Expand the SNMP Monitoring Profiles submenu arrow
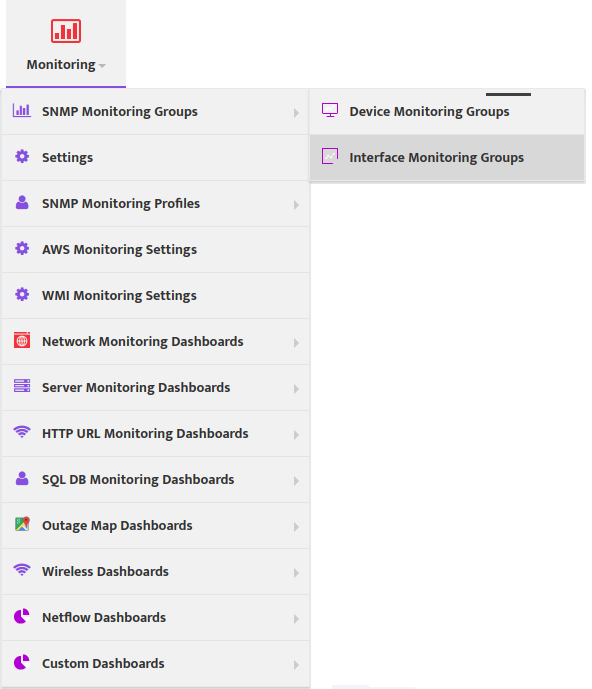The width and height of the screenshot is (592, 689). [x=296, y=205]
